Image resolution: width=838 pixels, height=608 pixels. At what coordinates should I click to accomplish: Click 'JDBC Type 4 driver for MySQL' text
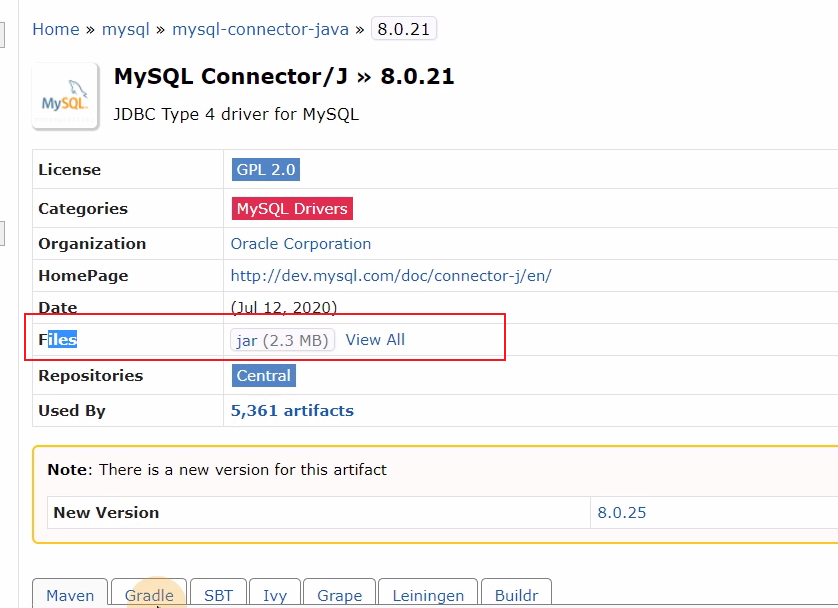[x=236, y=114]
